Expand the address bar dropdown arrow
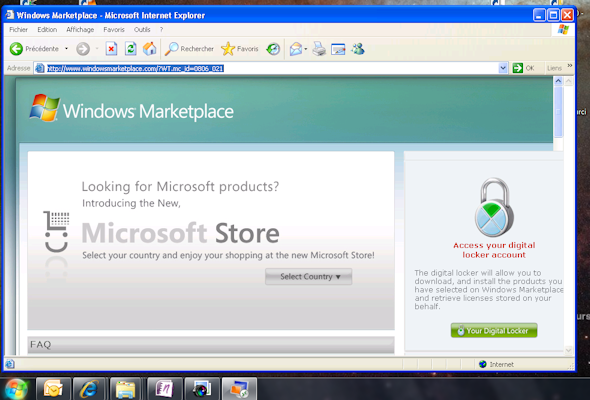 (x=503, y=68)
